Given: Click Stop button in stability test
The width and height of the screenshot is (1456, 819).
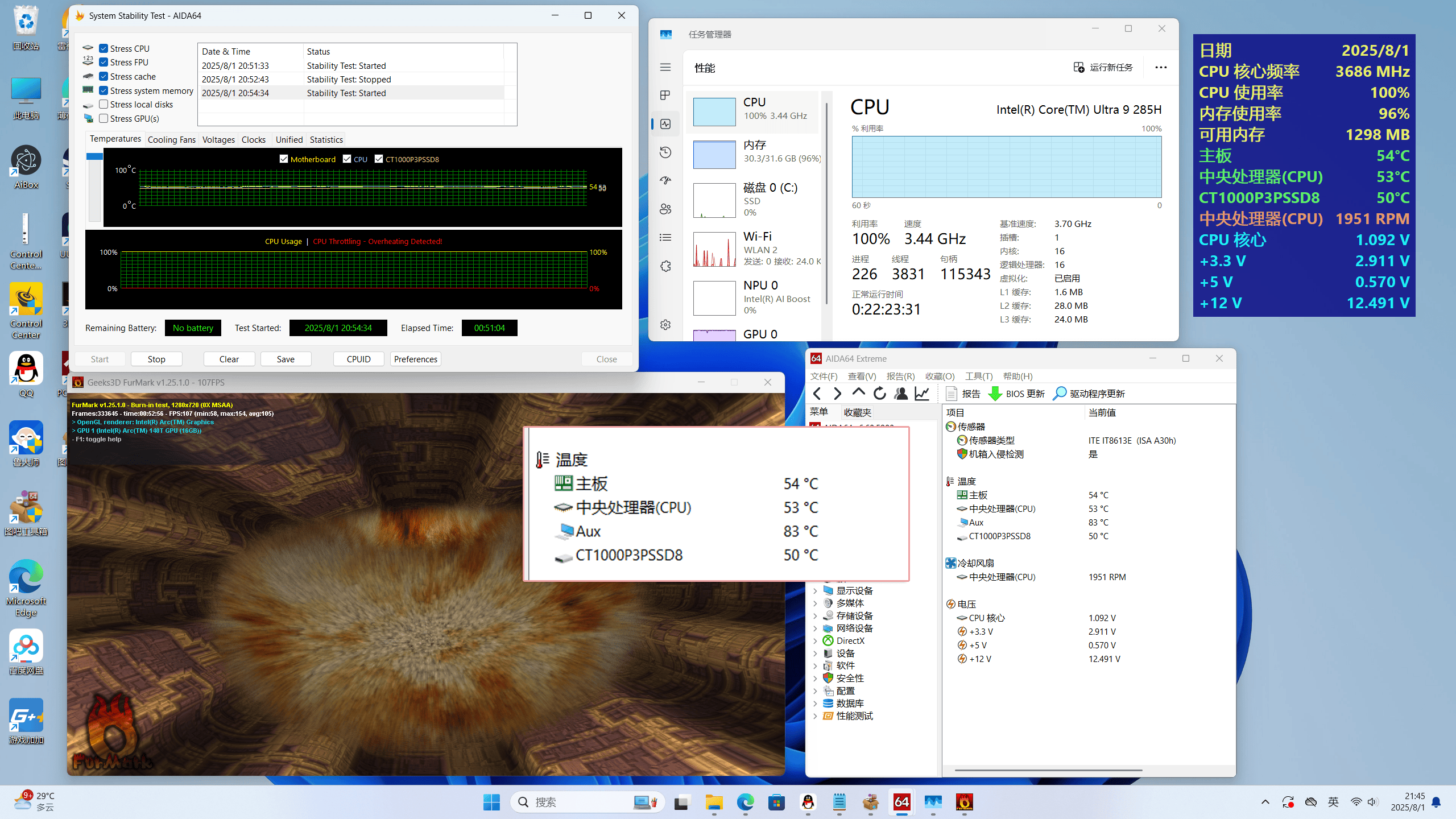Looking at the screenshot, I should tap(156, 359).
